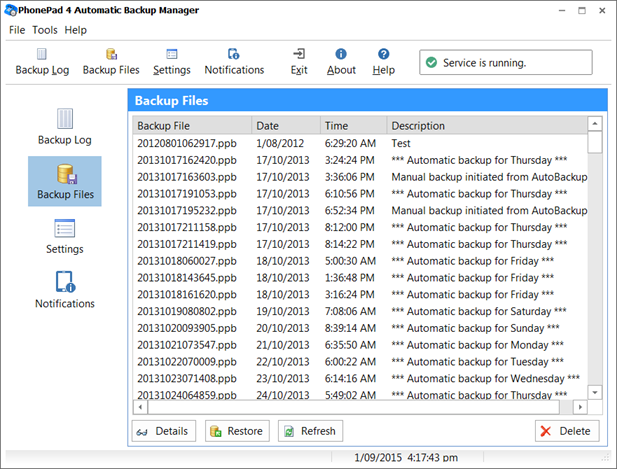The image size is (617, 469).
Task: Open the Help menu
Action: pyautogui.click(x=76, y=30)
